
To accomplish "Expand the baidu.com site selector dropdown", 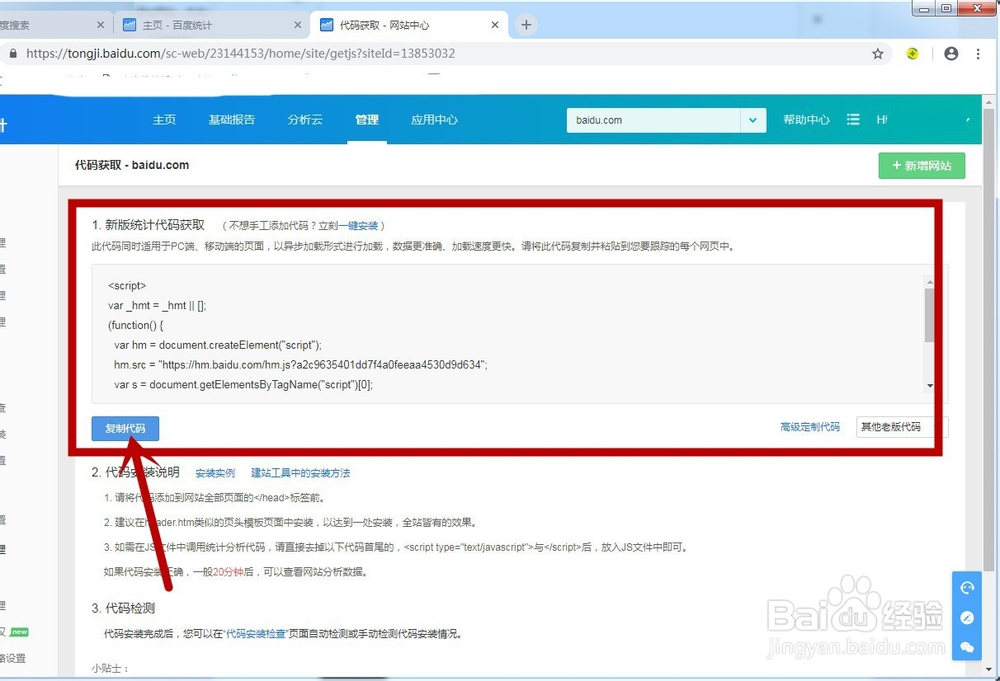I will pos(753,119).
